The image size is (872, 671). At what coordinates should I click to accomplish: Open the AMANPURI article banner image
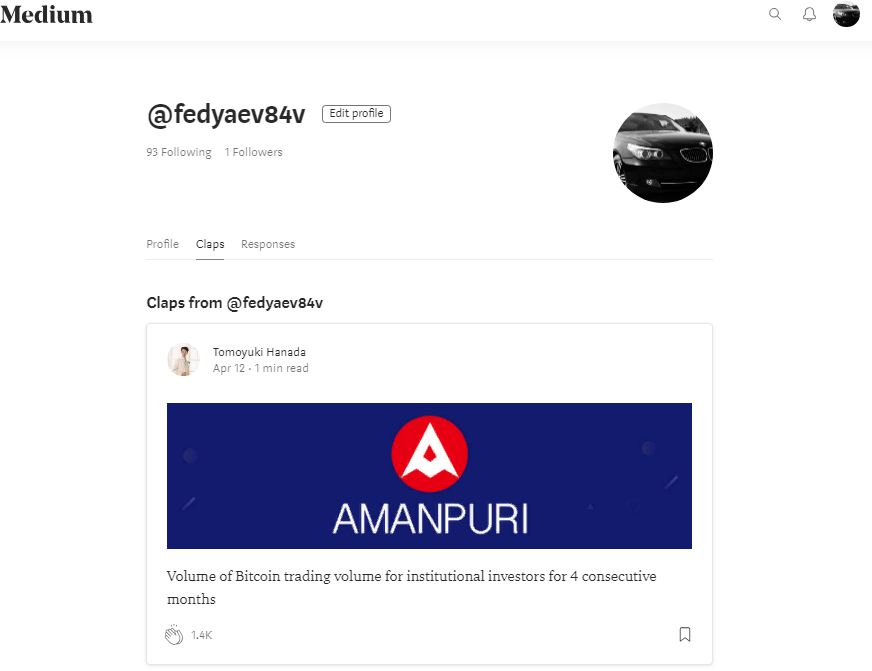pyautogui.click(x=429, y=476)
